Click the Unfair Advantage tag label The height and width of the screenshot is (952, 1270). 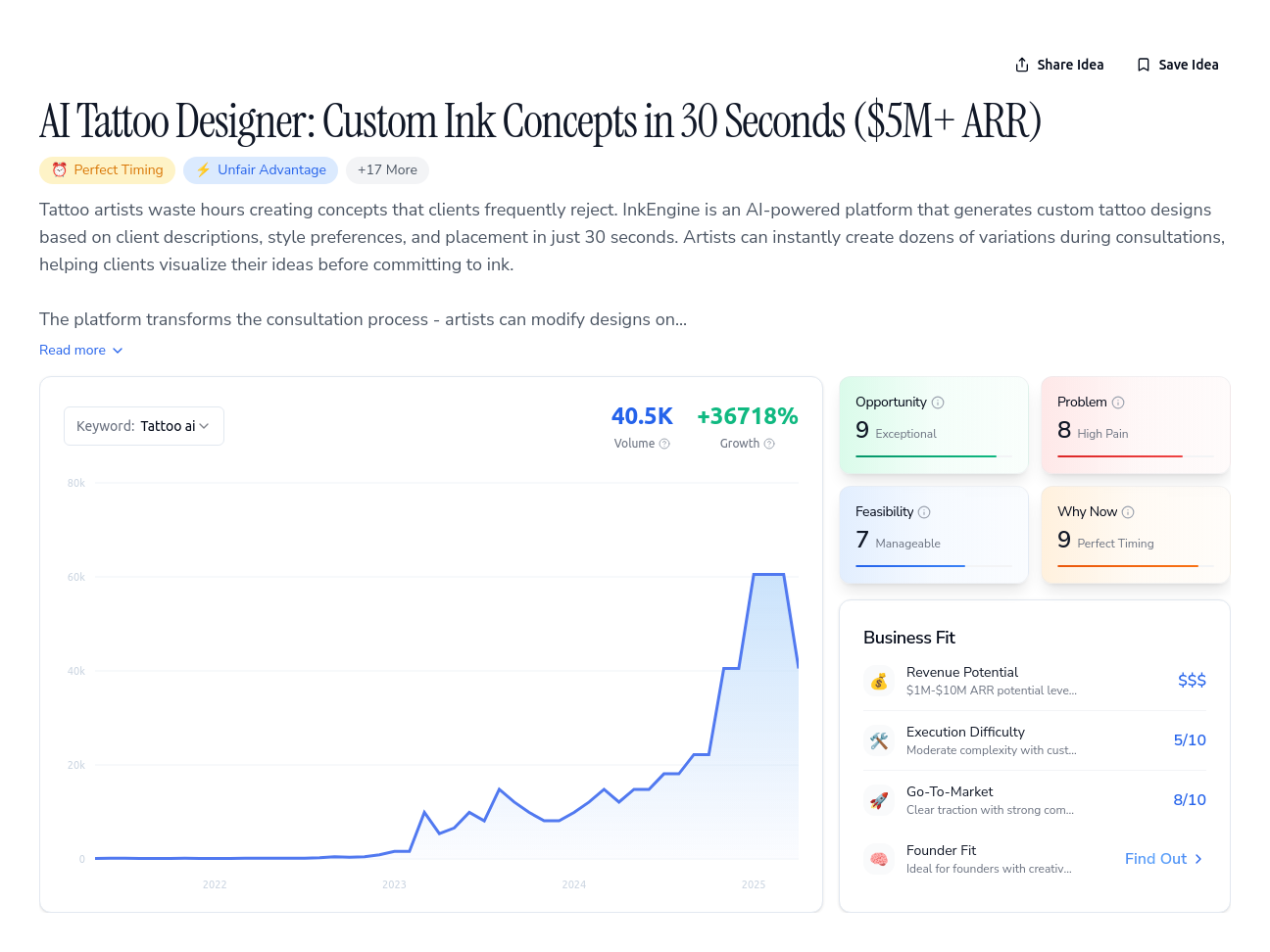click(x=271, y=169)
